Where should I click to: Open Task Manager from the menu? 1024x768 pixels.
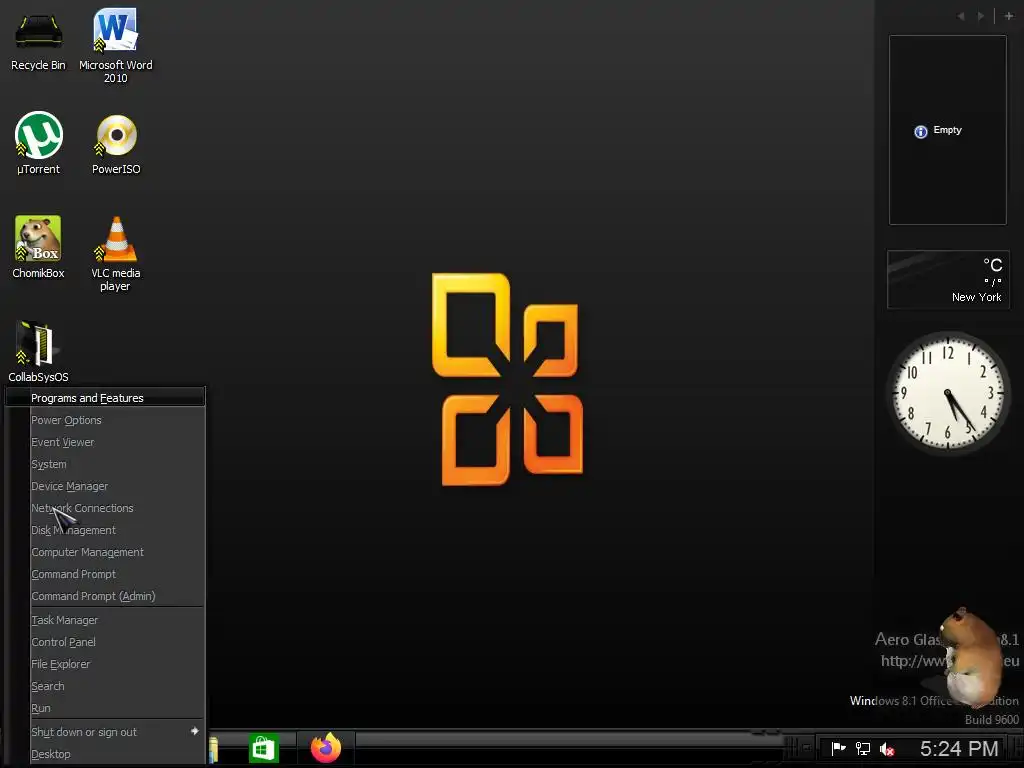coord(105,620)
